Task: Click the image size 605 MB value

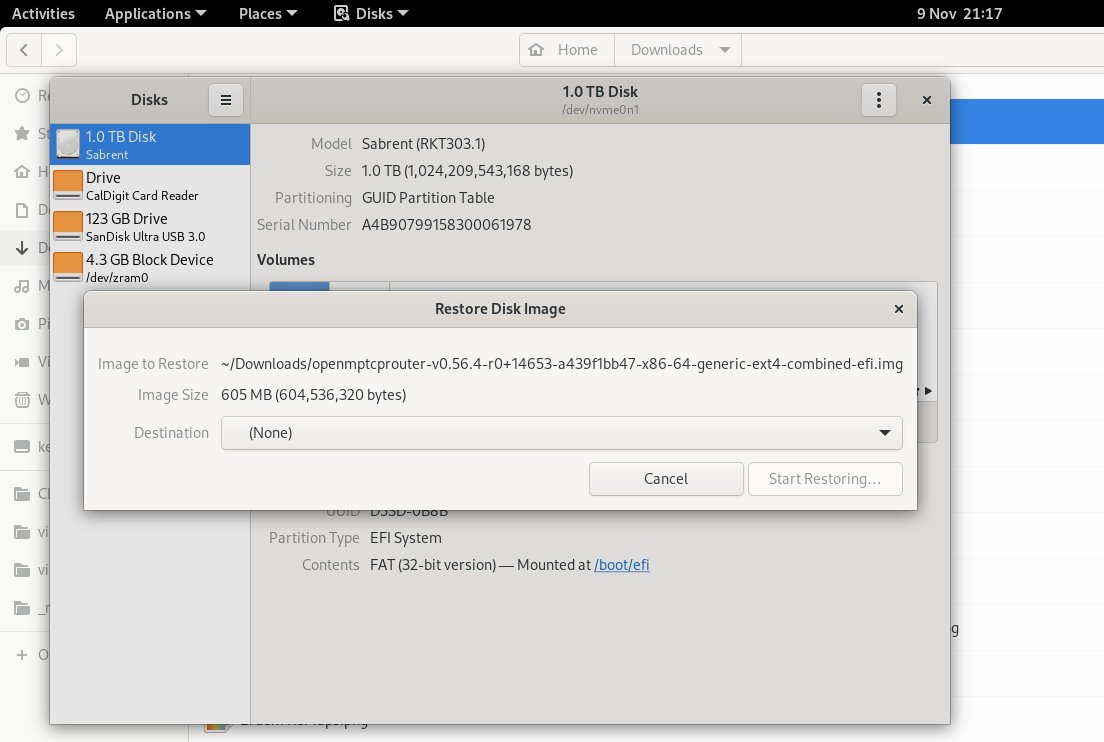Action: tap(313, 395)
